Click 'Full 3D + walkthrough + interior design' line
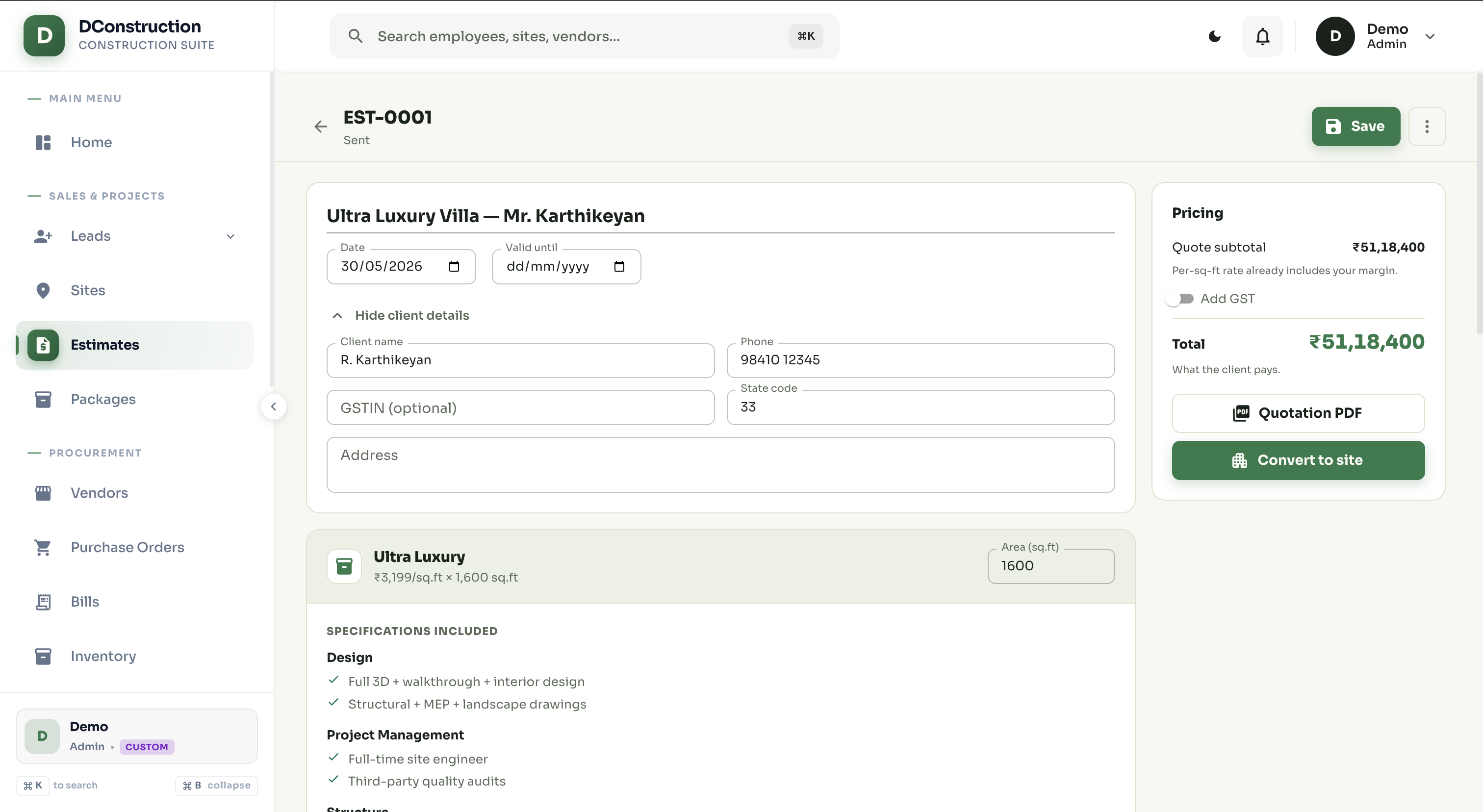 (x=466, y=682)
